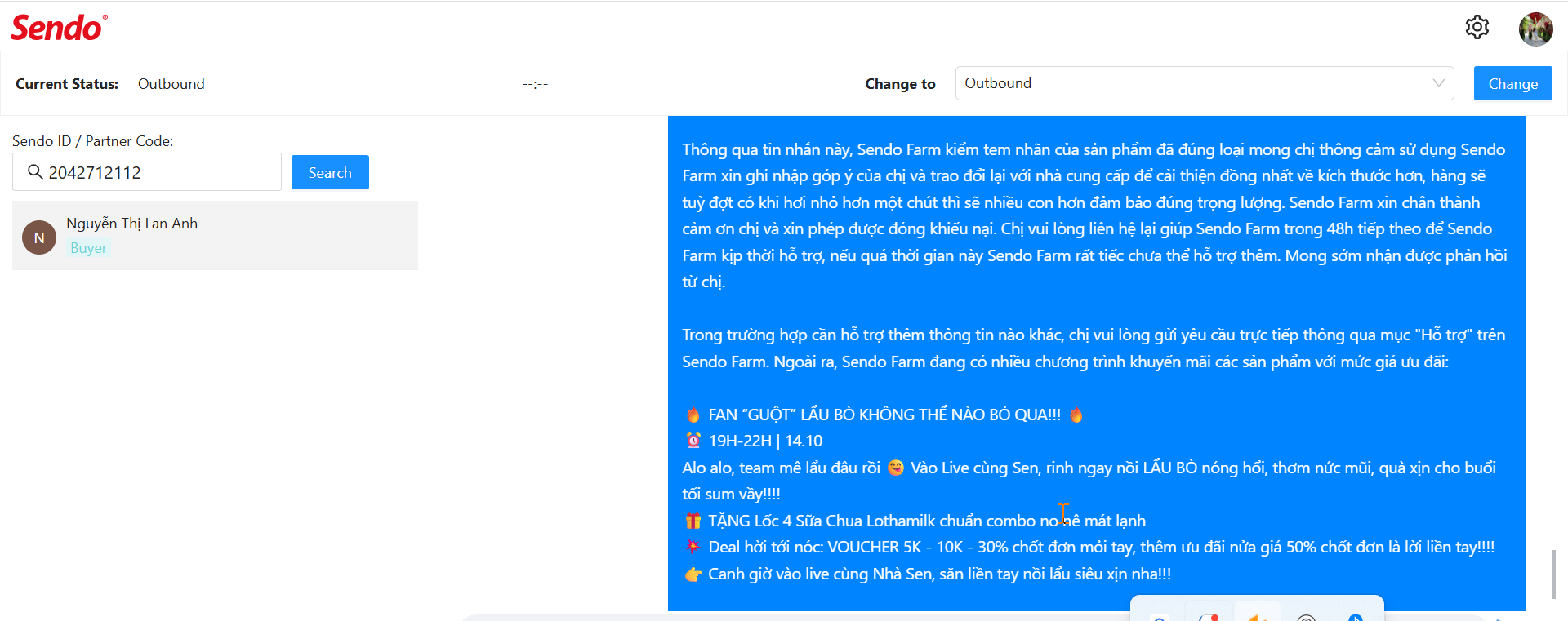Viewport: 1568px width, 621px height.
Task: Click the 'Change to' label
Action: click(900, 84)
